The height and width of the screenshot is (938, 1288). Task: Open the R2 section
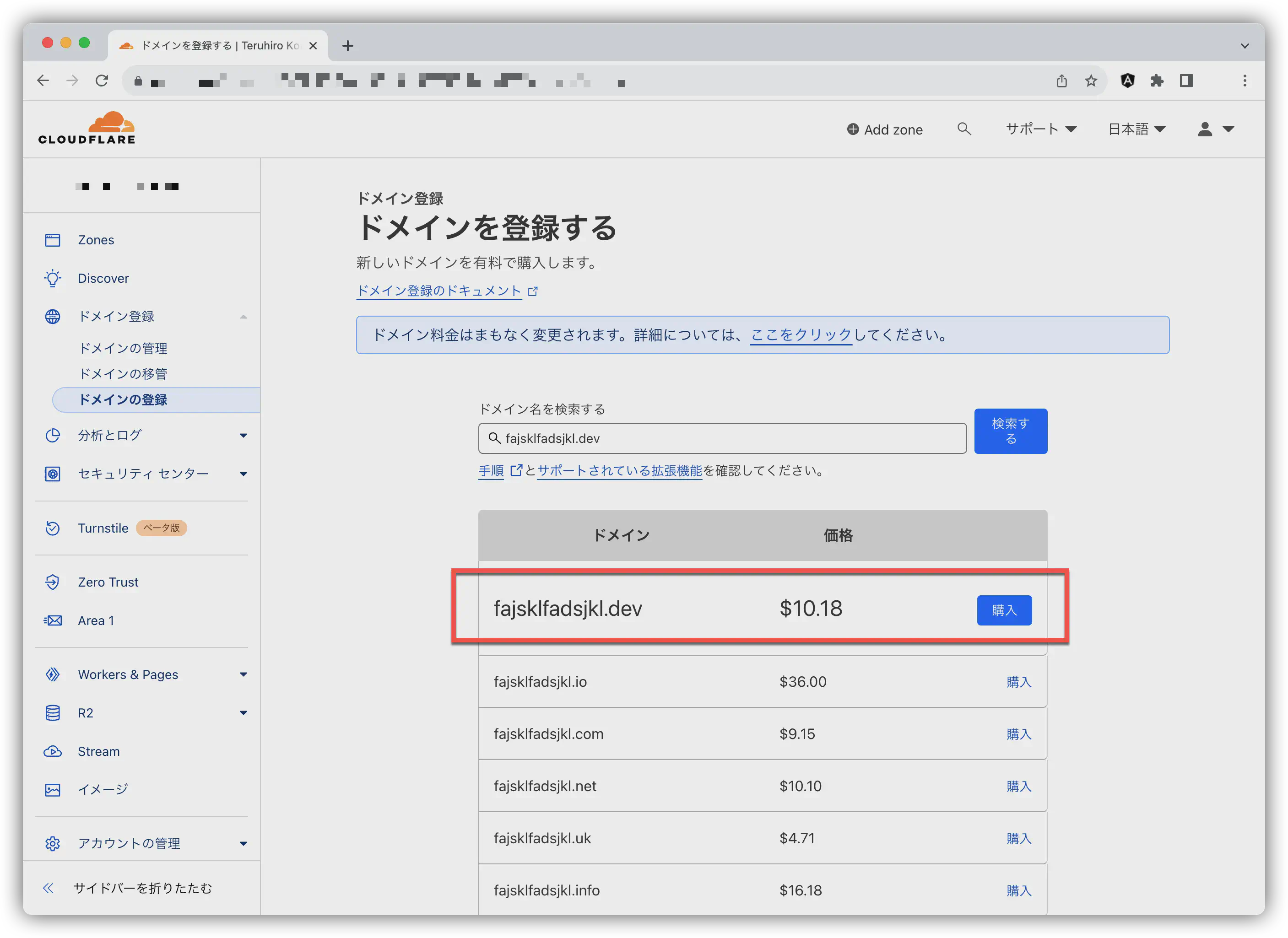click(85, 713)
